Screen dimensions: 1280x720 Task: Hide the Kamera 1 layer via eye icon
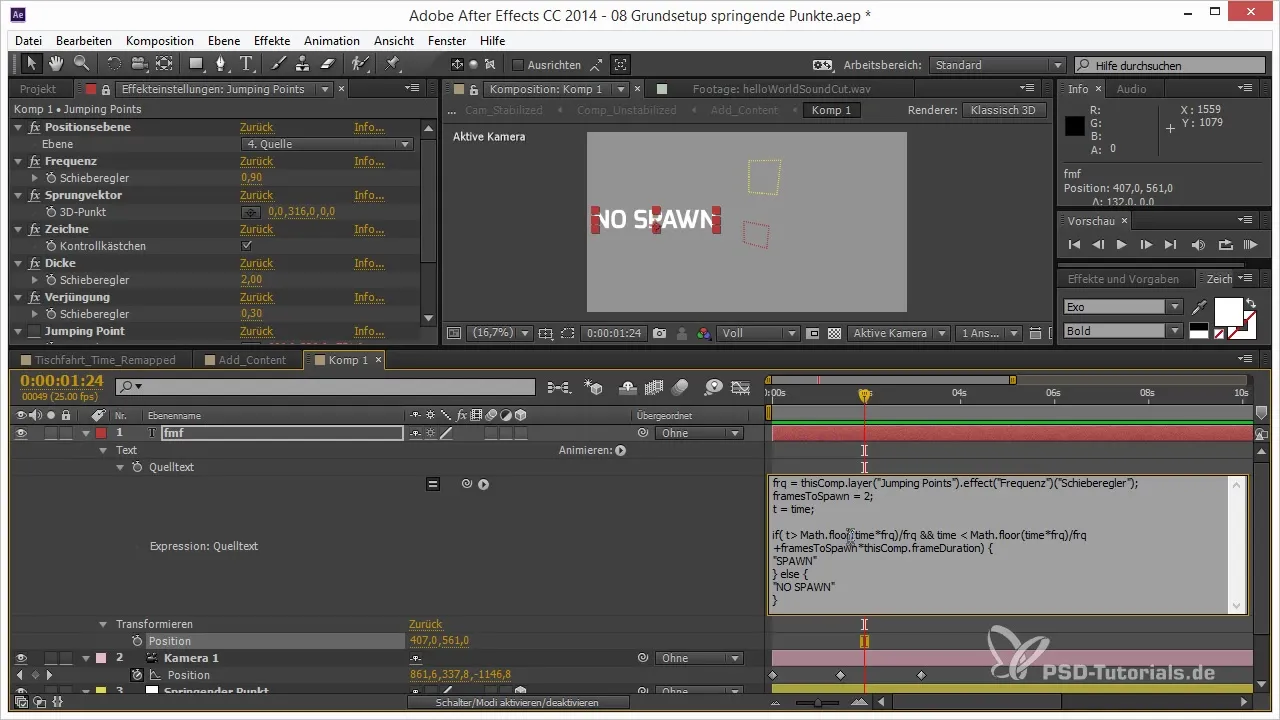point(23,658)
